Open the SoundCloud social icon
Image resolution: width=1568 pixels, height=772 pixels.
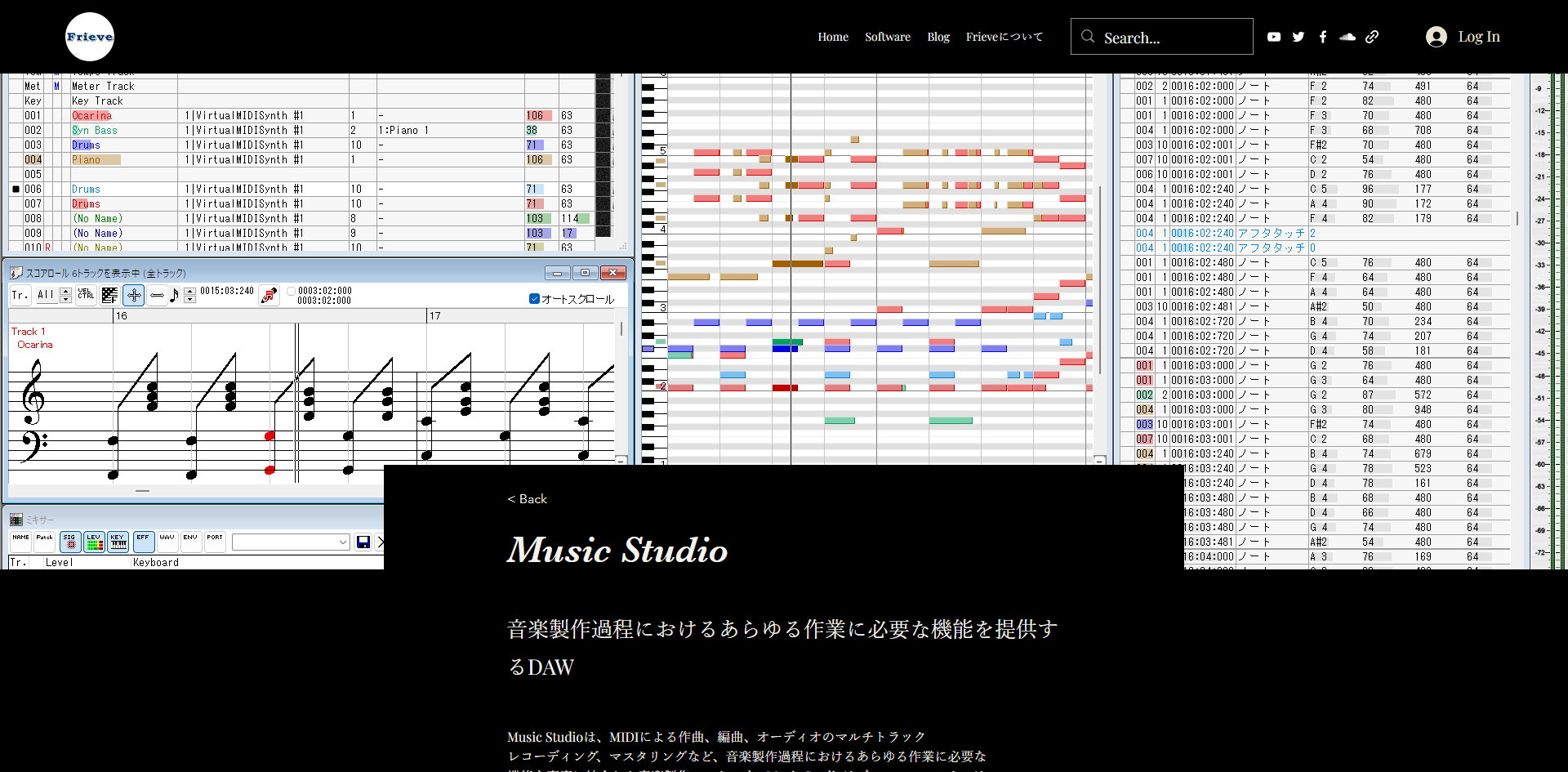[1347, 37]
